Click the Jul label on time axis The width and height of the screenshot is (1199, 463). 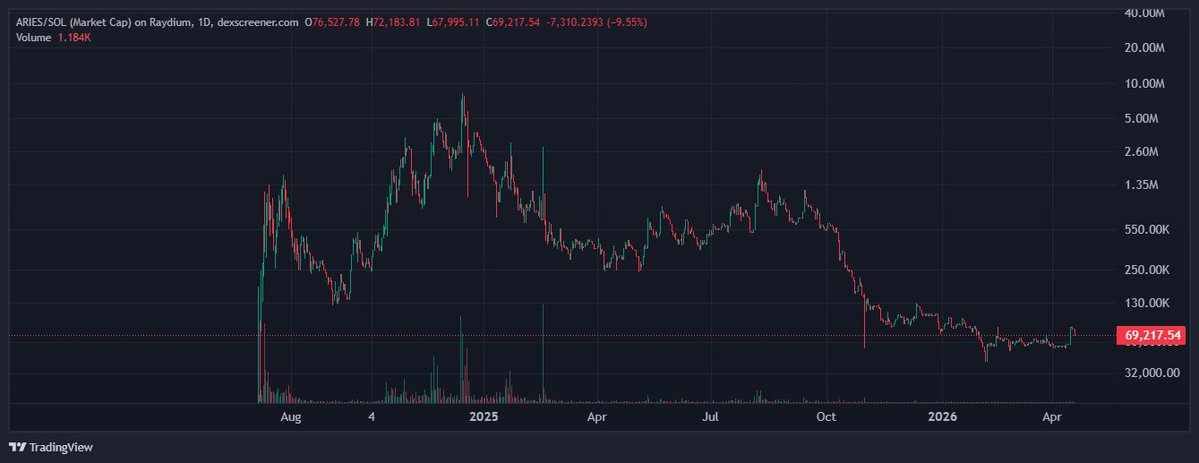pos(711,417)
